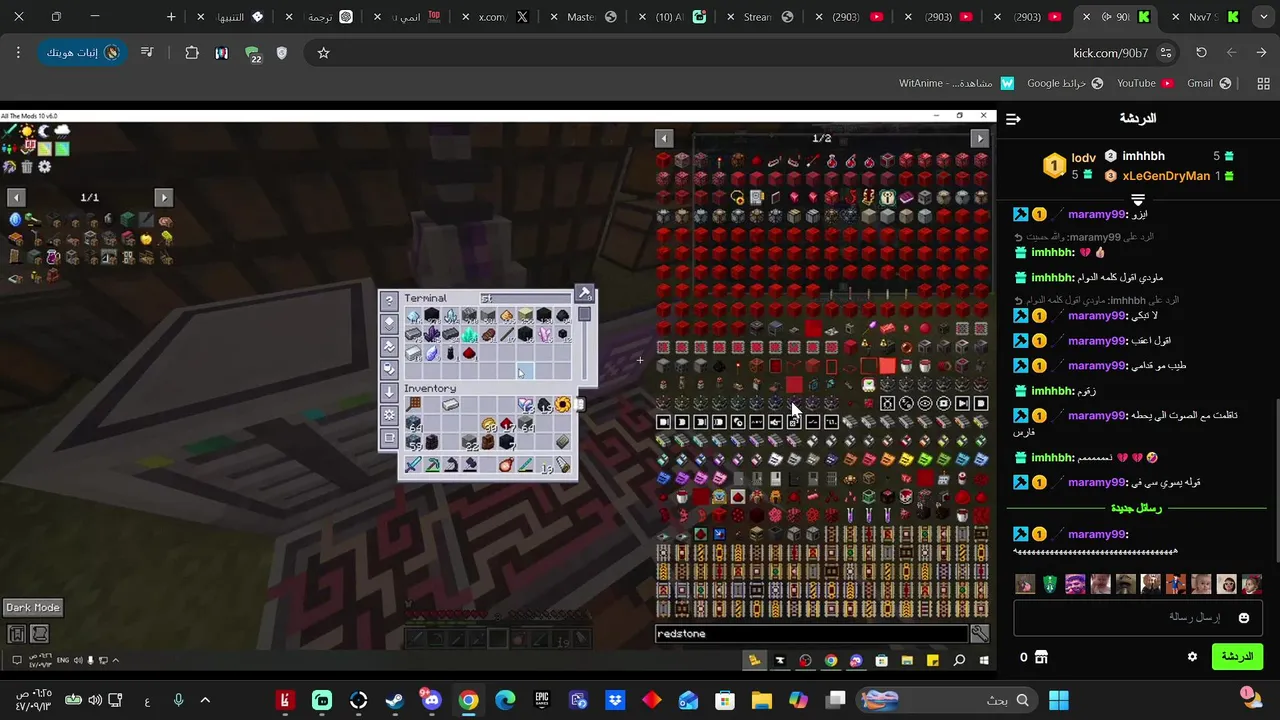
Task: Toggle Dark Mode button in game
Action: click(32, 607)
